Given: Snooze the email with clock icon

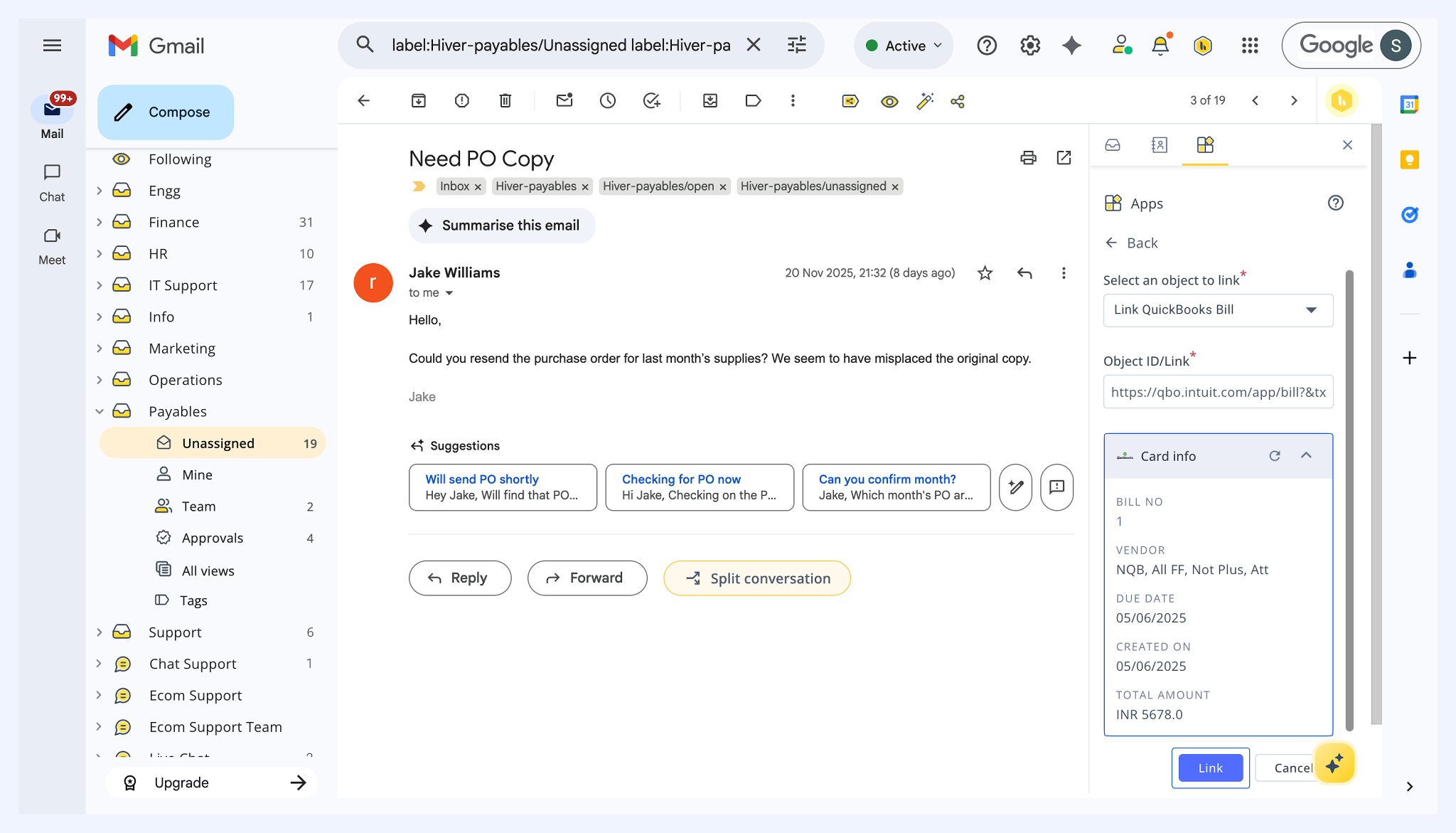Looking at the screenshot, I should coord(607,101).
